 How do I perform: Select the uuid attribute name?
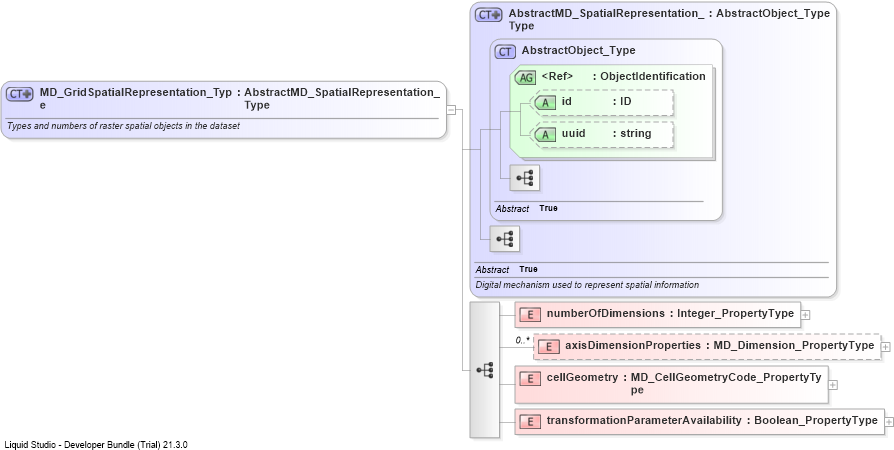coord(573,133)
